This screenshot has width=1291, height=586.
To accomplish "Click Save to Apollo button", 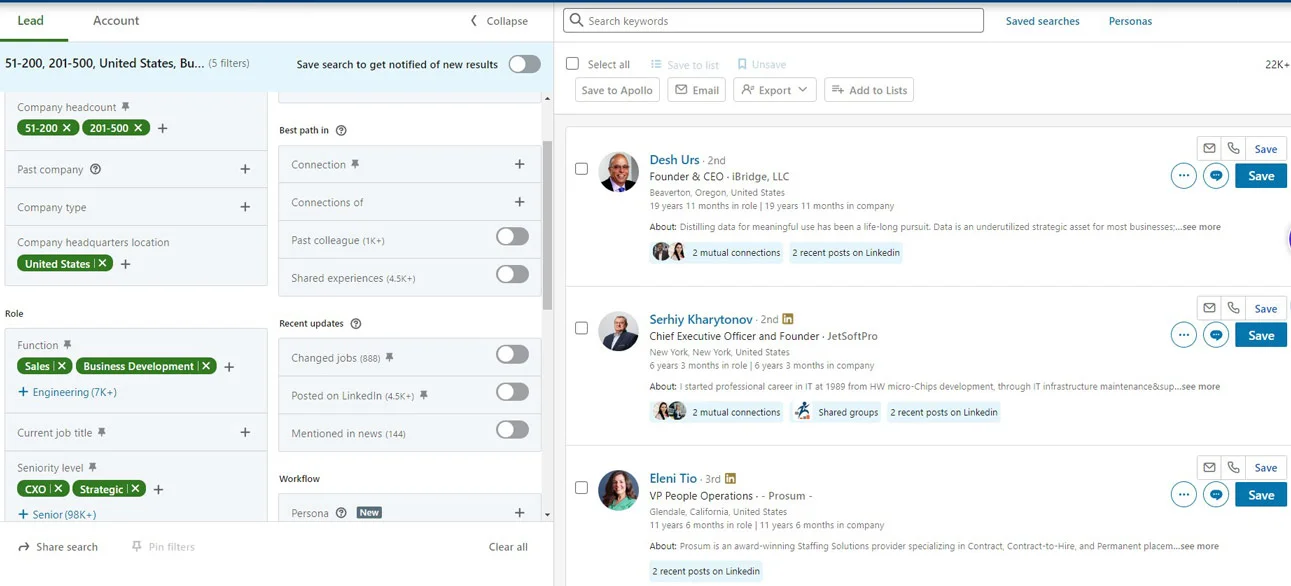I will tap(617, 90).
